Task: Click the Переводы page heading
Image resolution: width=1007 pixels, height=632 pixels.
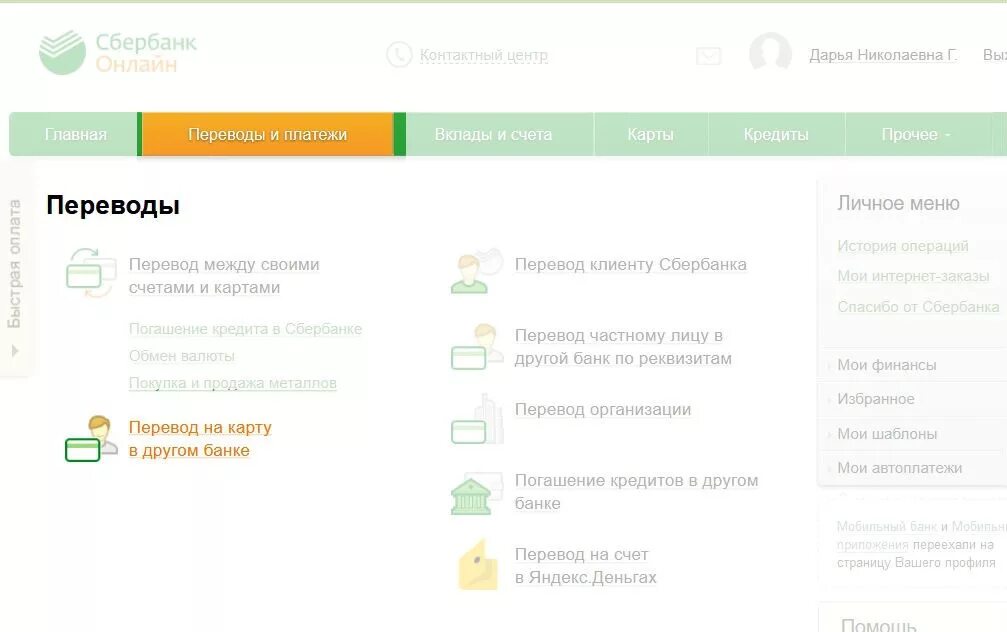Action: click(113, 206)
